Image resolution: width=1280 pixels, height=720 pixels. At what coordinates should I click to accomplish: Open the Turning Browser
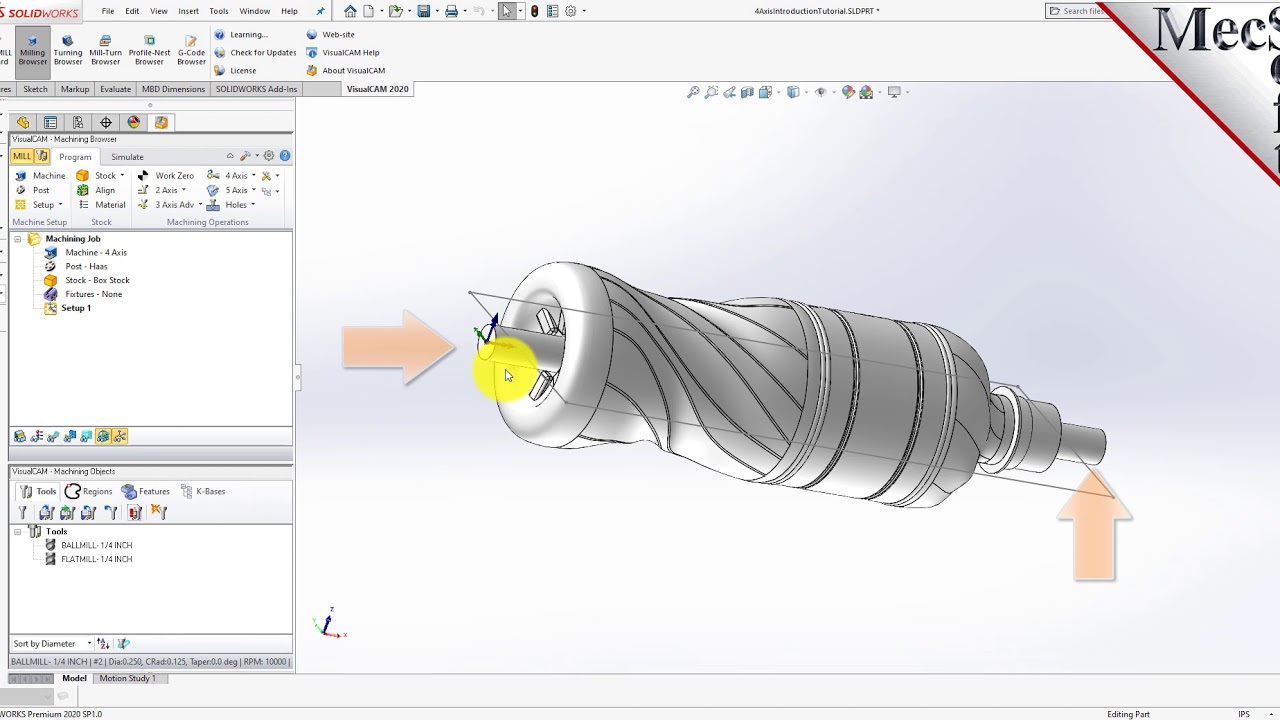(x=68, y=50)
